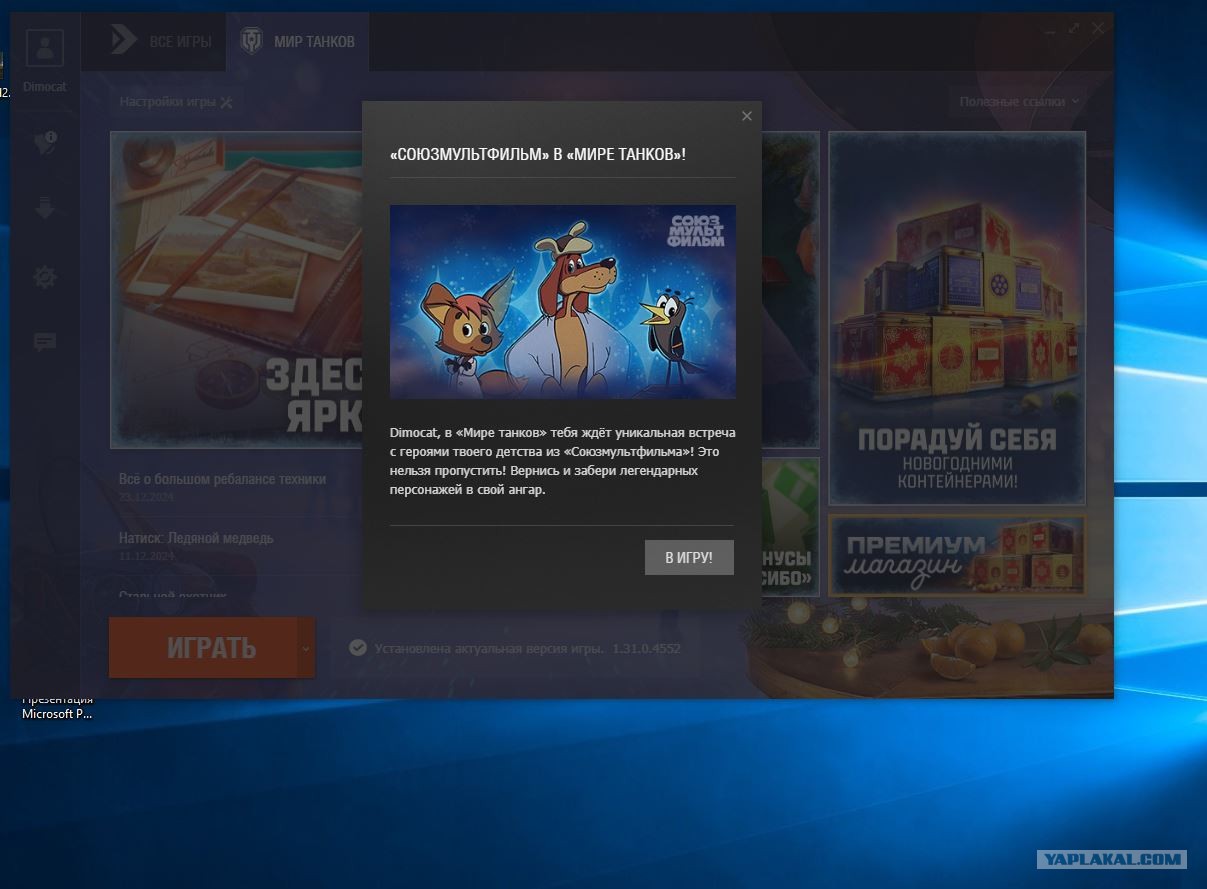The height and width of the screenshot is (889, 1207).
Task: Open Настройки игры settings
Action: (176, 101)
